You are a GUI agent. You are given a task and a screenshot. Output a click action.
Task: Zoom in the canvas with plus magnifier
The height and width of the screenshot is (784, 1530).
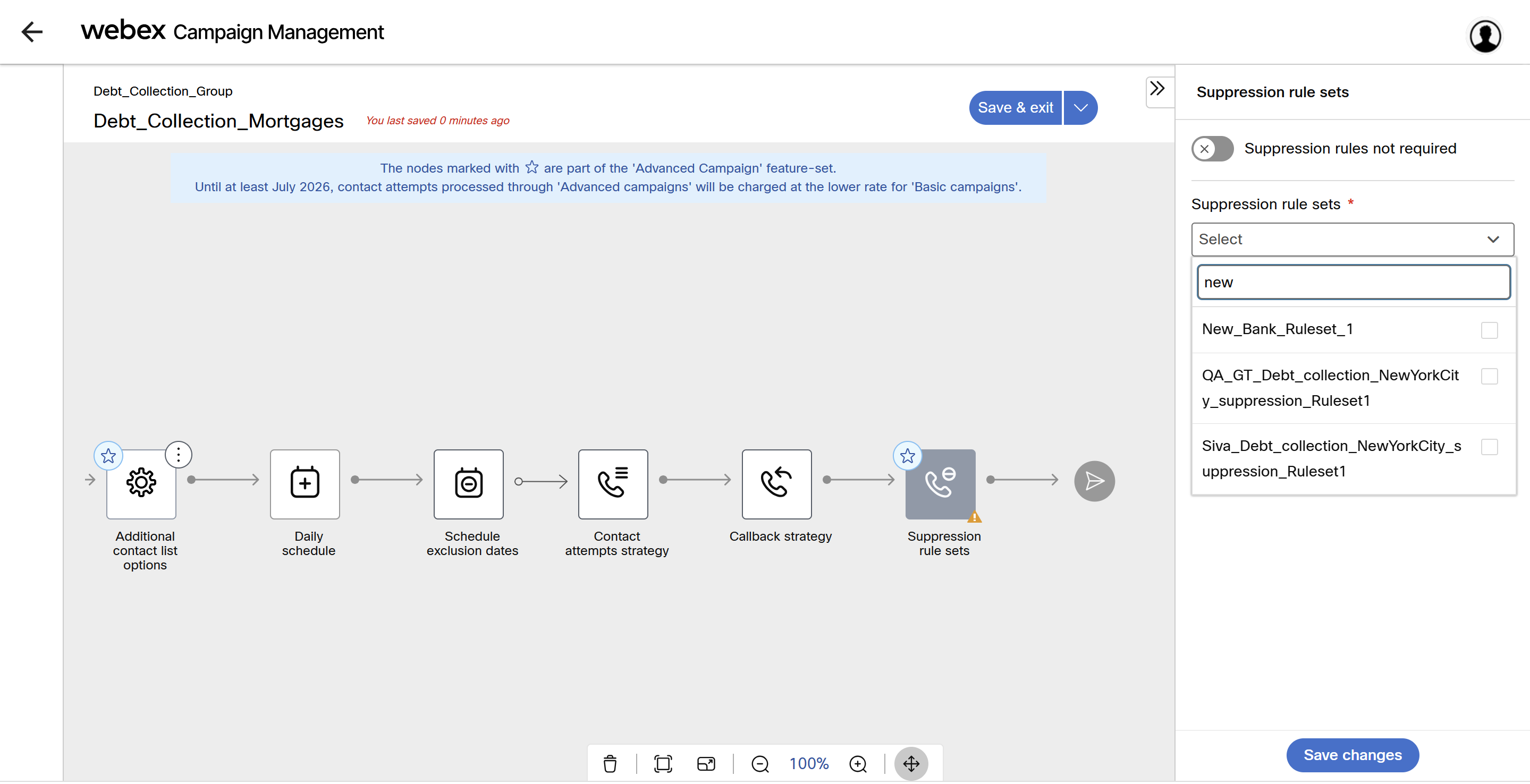pyautogui.click(x=858, y=763)
